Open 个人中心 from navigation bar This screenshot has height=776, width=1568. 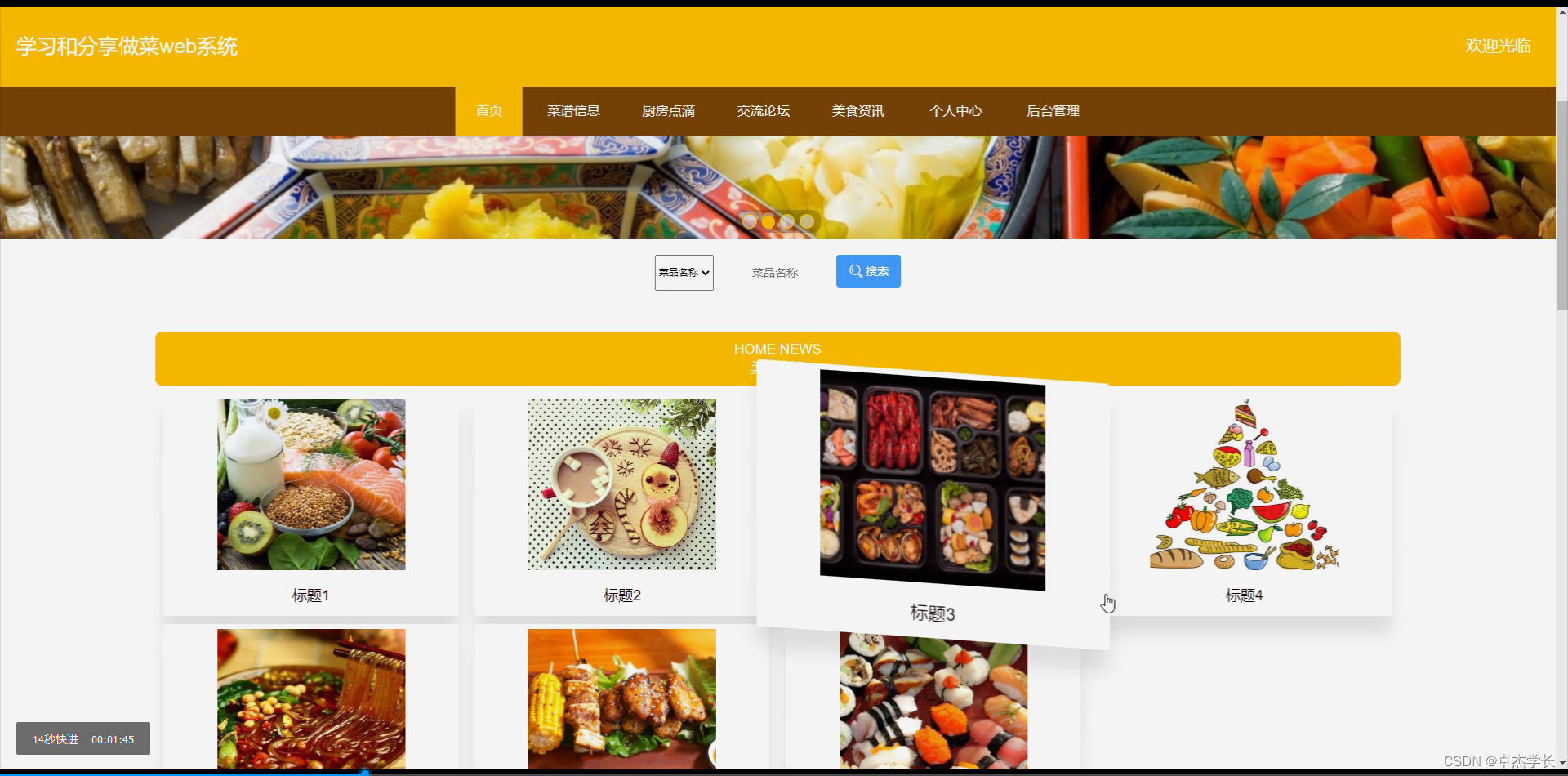pyautogui.click(x=955, y=111)
